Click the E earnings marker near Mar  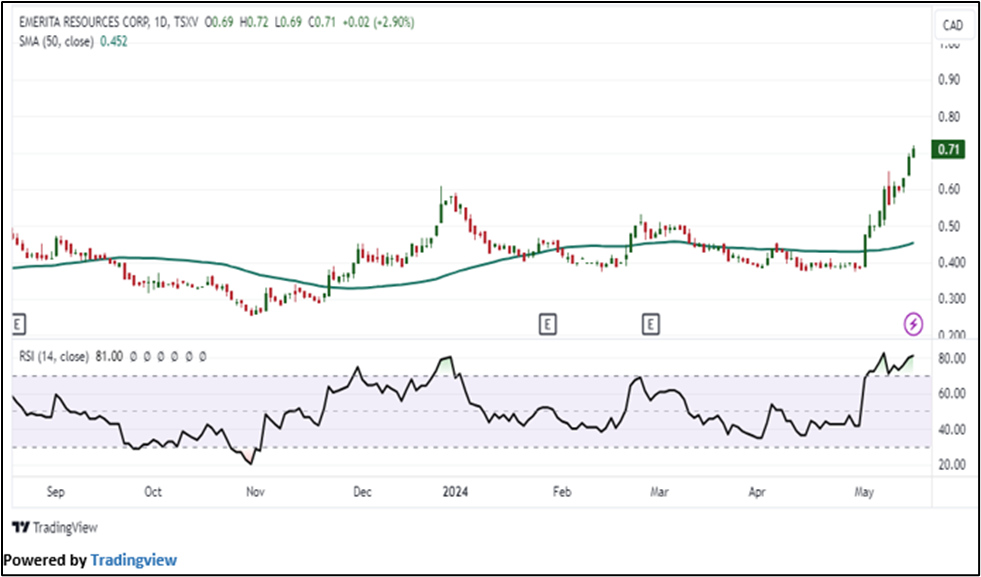coord(651,323)
